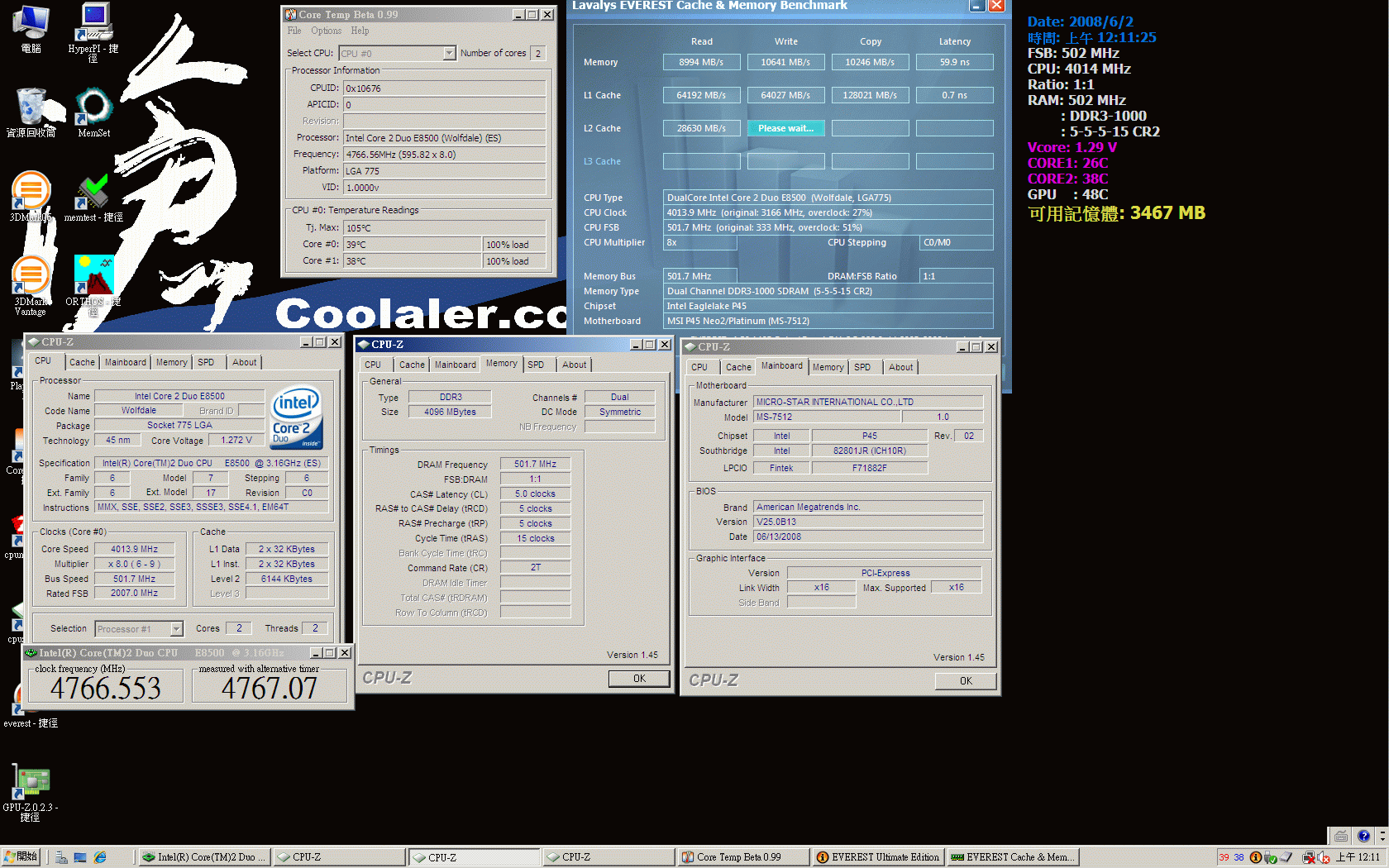Launch the HyperPI shortcut on the desktop
This screenshot has width=1389, height=868.
(x=93, y=31)
